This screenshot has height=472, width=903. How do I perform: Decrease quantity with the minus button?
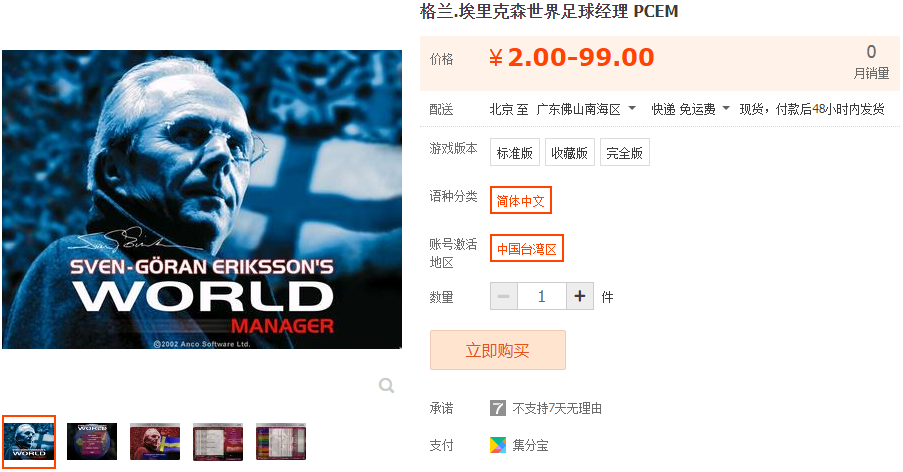point(504,296)
